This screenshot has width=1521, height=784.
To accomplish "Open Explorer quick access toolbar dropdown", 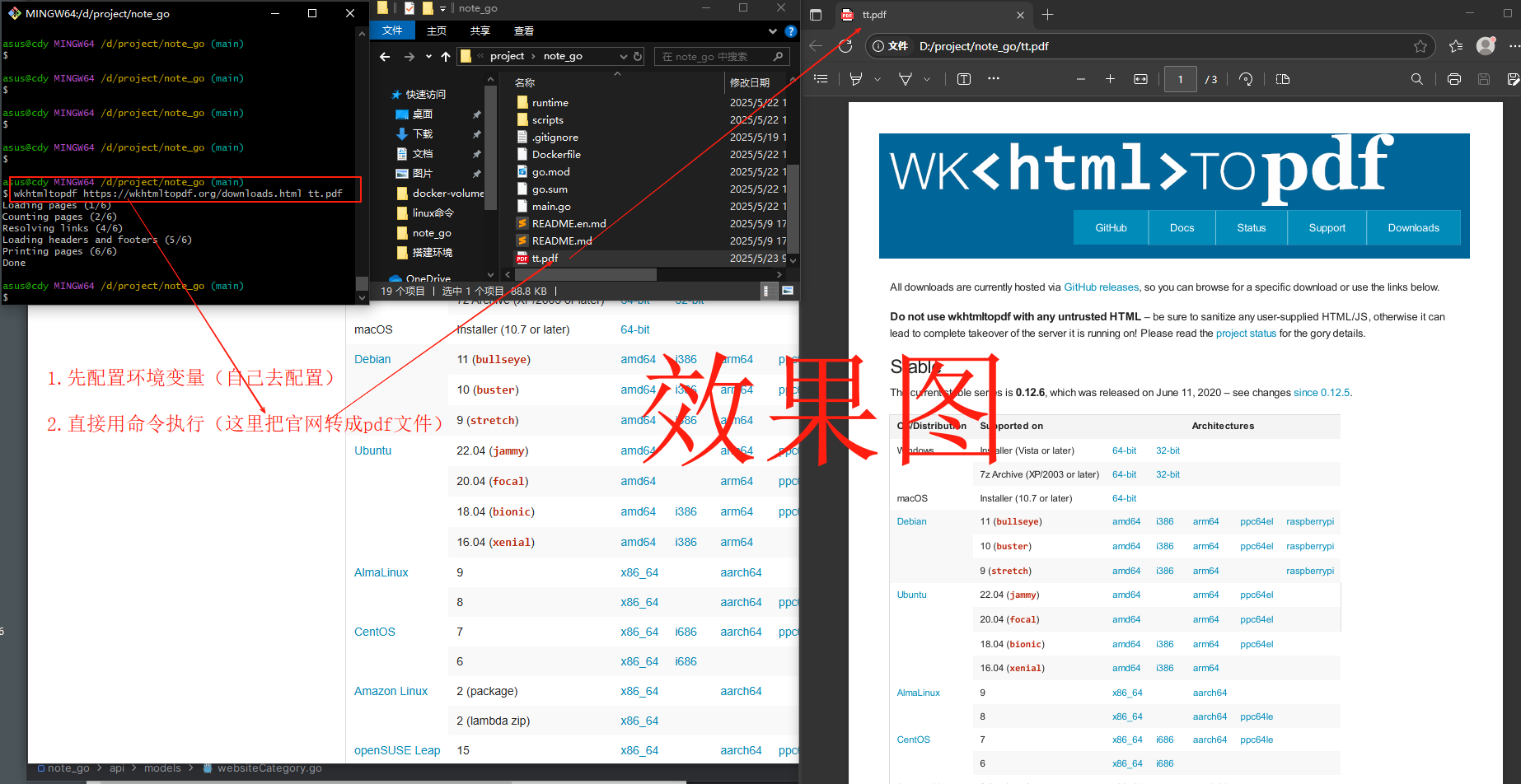I will point(442,8).
